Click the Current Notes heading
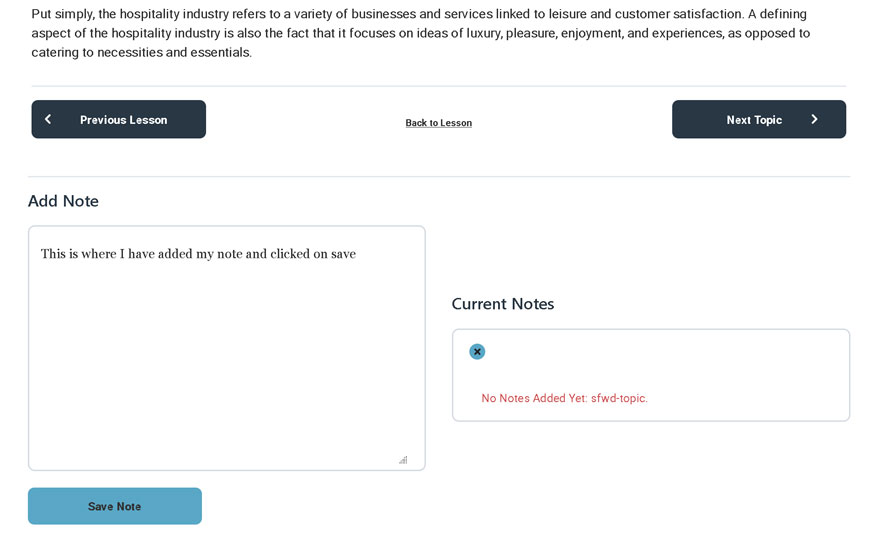The width and height of the screenshot is (876, 536). (503, 303)
